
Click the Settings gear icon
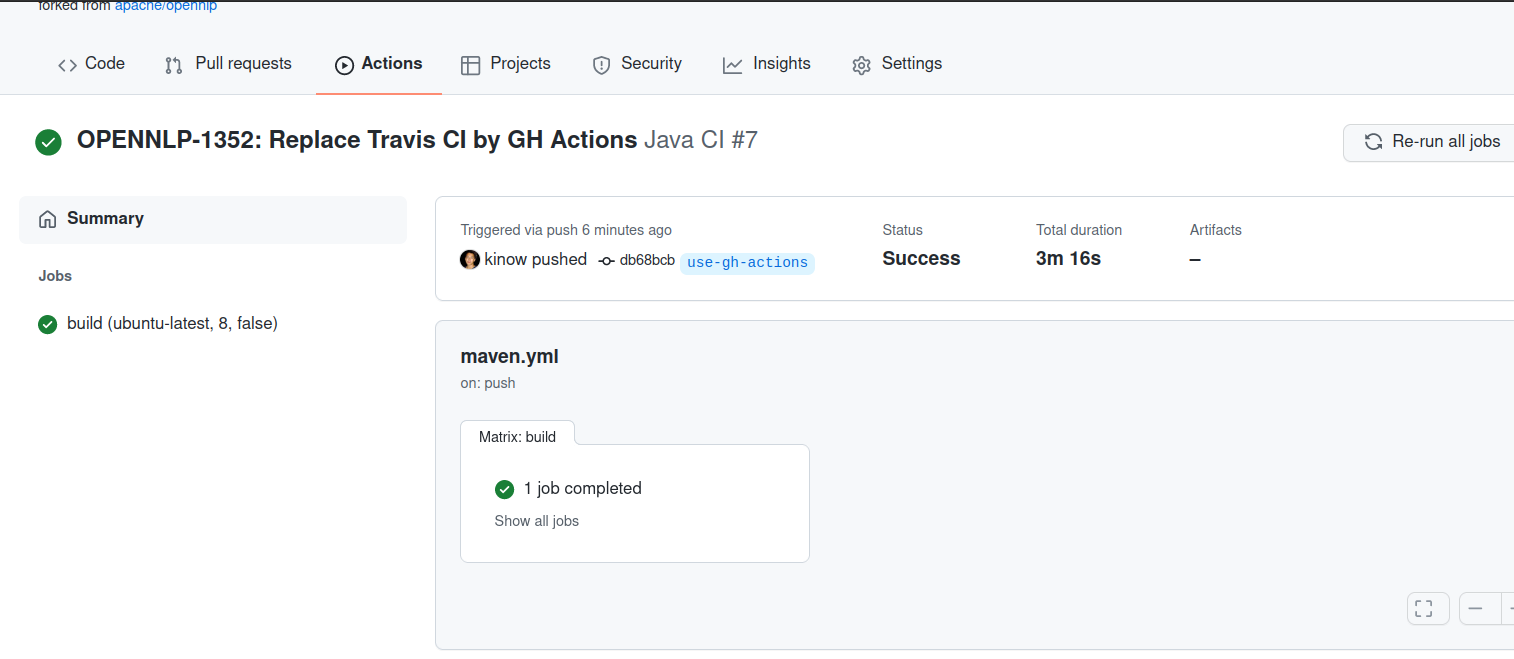pyautogui.click(x=861, y=65)
